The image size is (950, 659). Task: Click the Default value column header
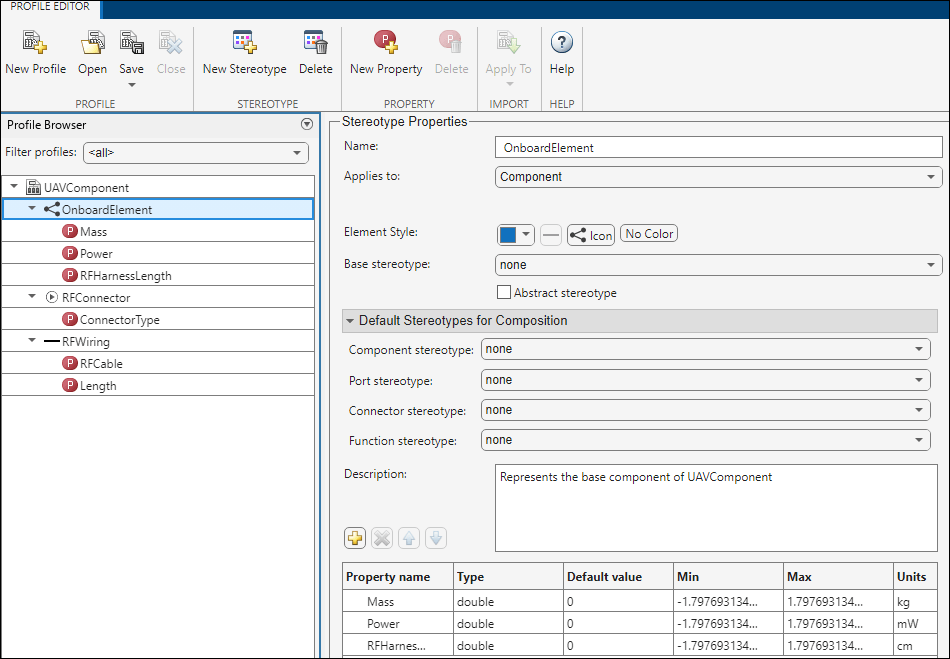point(619,577)
